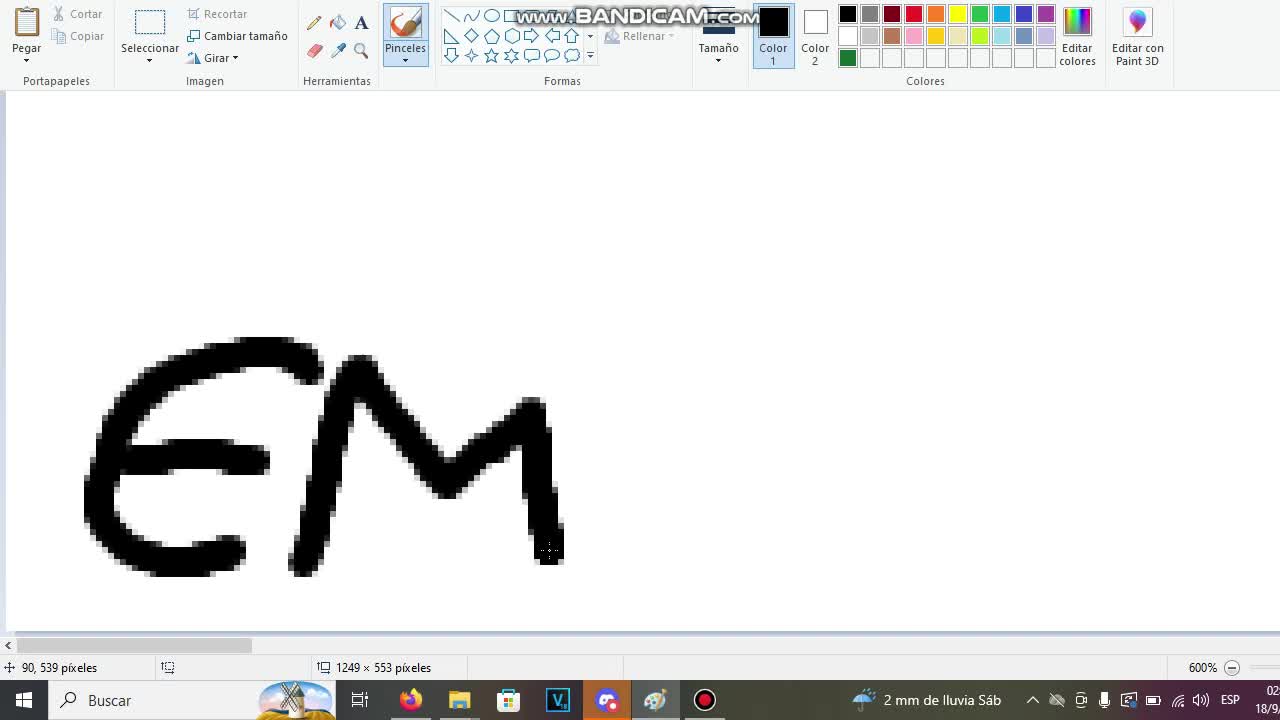Image resolution: width=1280 pixels, height=720 pixels.
Task: Choose the oval callout shape
Action: [x=551, y=56]
